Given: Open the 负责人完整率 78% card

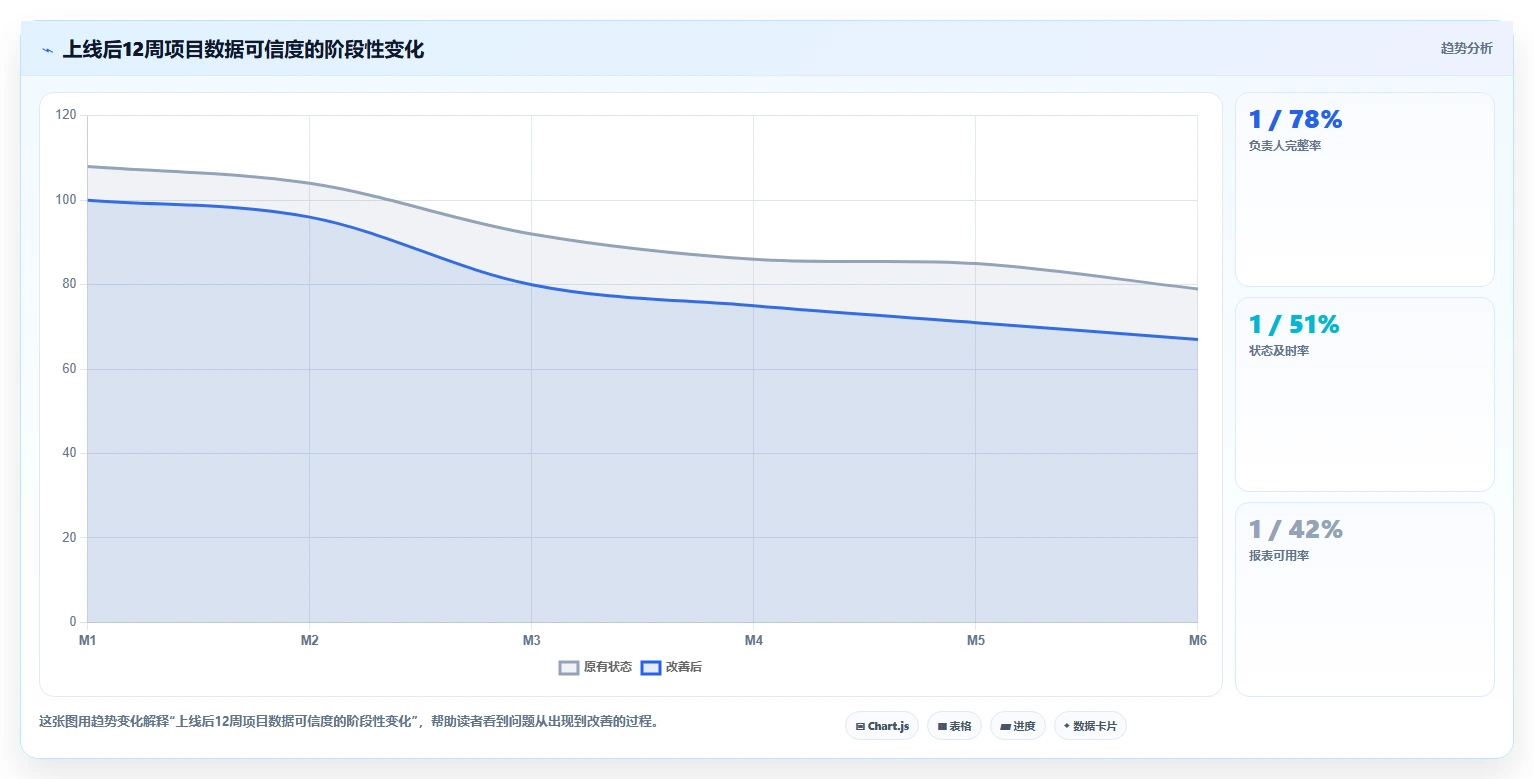Looking at the screenshot, I should click(1365, 190).
